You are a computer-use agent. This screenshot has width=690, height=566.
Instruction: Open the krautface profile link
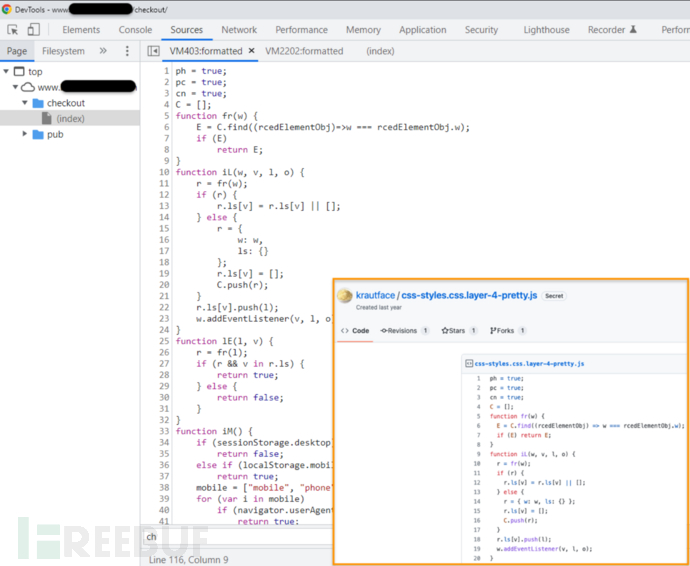[x=376, y=296]
